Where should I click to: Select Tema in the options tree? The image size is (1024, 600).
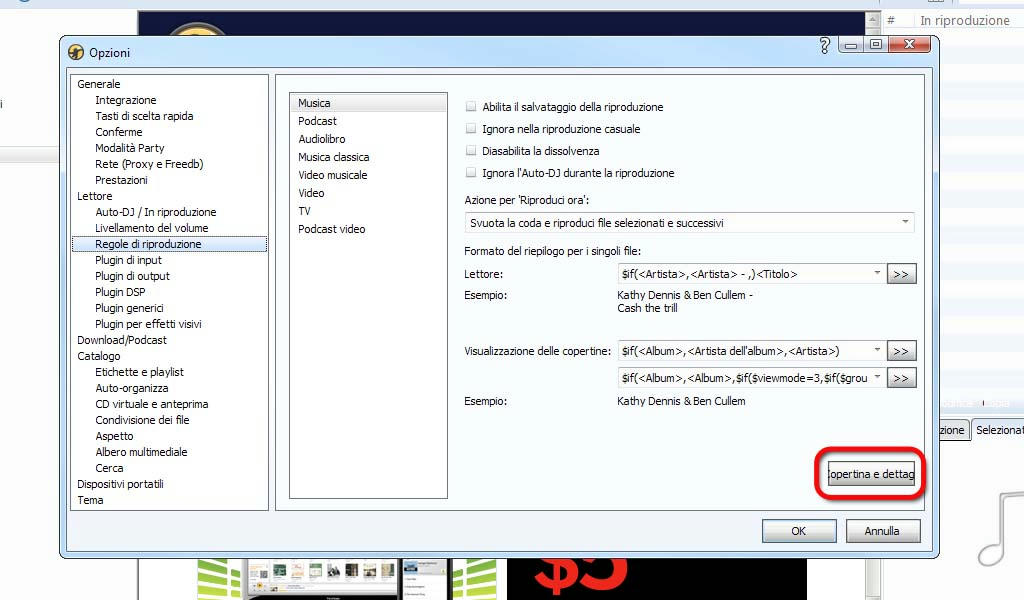[x=90, y=500]
